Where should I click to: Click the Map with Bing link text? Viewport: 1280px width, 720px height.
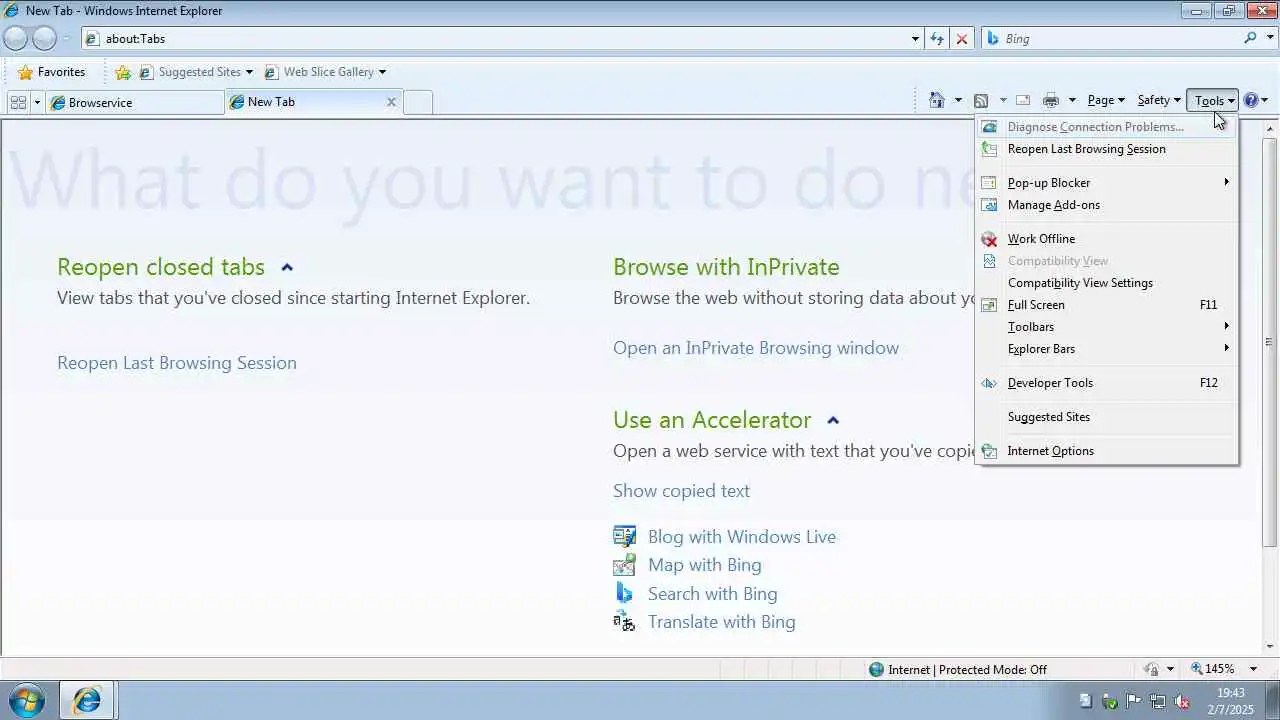click(x=704, y=565)
